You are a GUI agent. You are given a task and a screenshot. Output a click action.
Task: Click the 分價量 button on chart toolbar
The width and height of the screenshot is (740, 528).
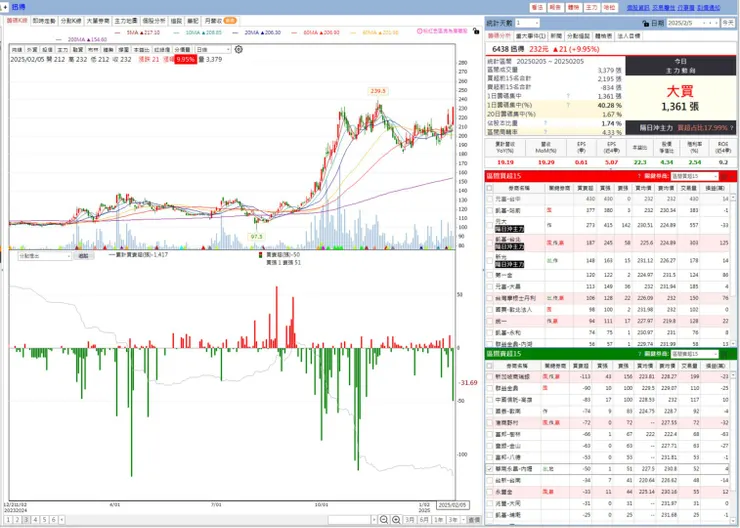tap(182, 50)
